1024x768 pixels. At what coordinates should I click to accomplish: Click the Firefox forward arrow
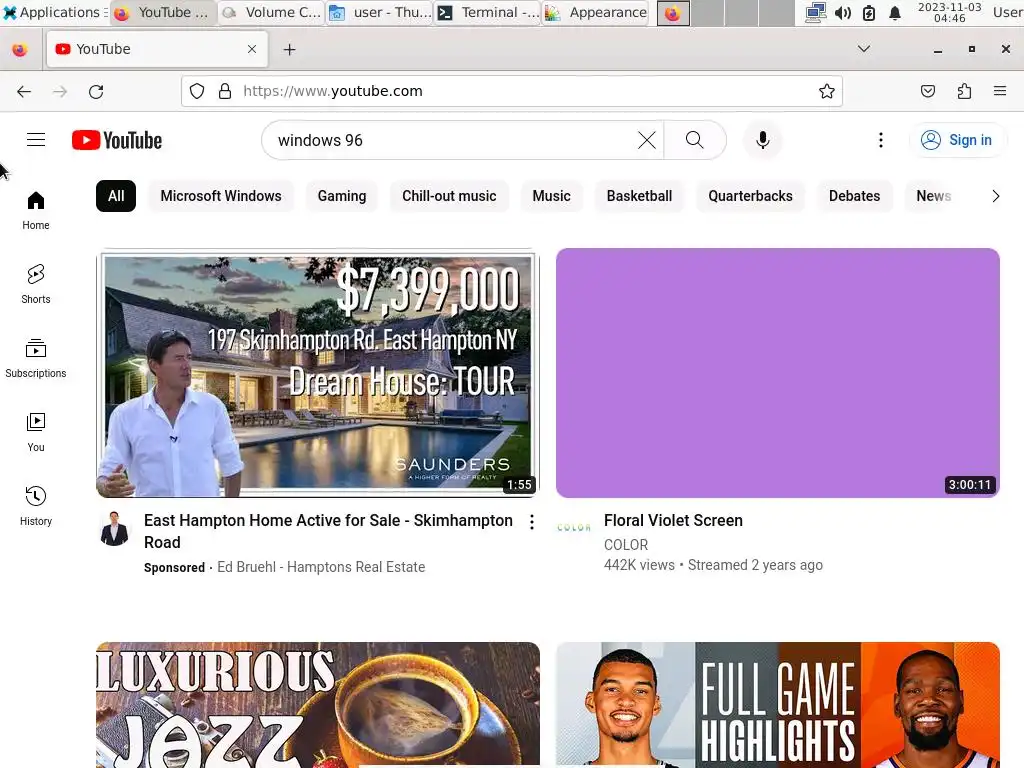coord(60,91)
